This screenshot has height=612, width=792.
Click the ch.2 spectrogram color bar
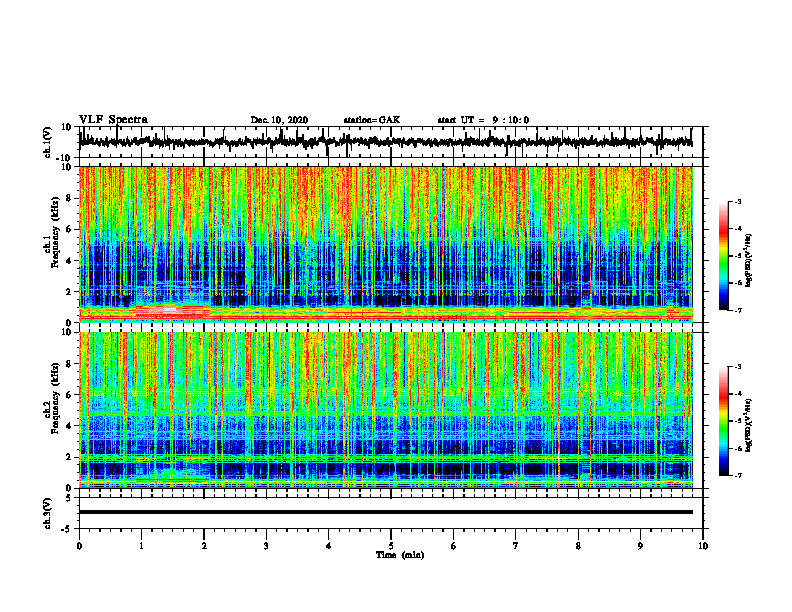tap(723, 421)
